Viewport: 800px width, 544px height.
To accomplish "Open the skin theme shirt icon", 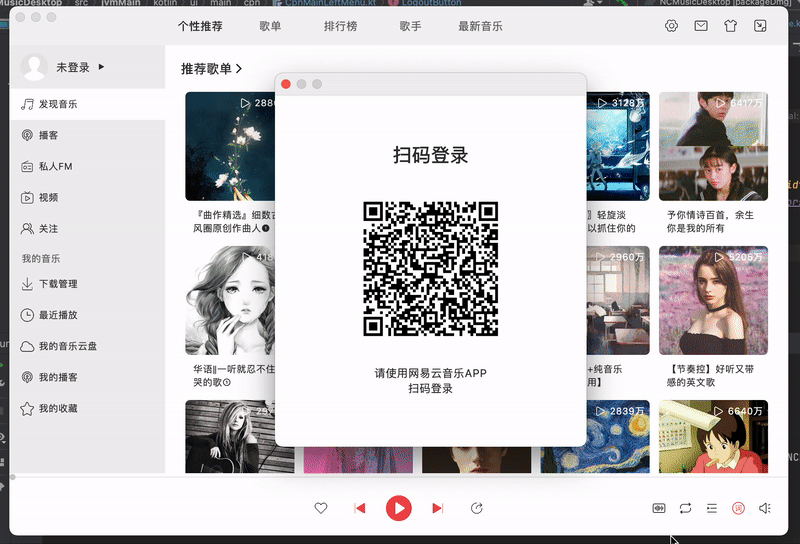I will 730,26.
